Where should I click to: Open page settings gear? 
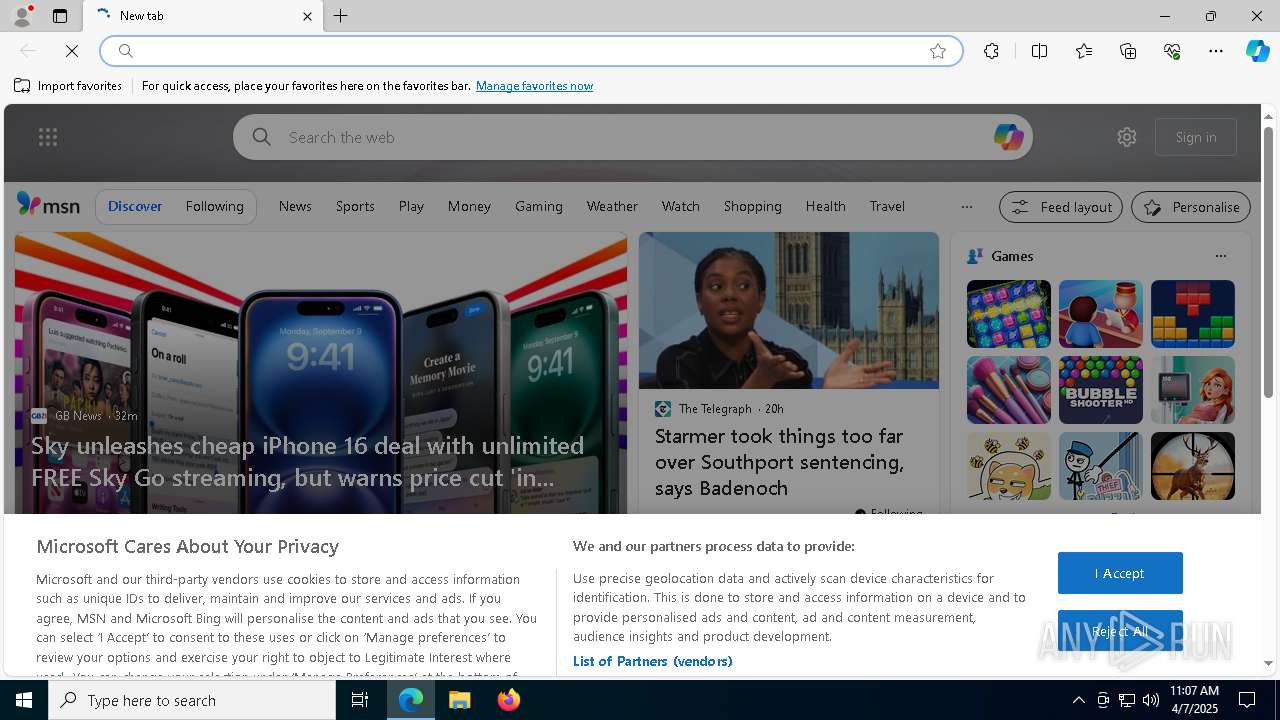pos(1127,137)
